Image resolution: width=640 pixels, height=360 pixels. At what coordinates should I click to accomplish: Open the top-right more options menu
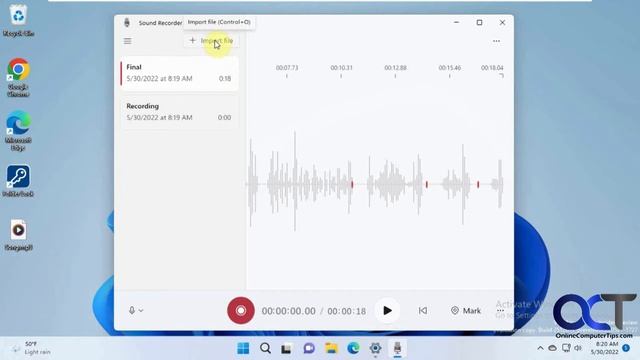pos(496,41)
